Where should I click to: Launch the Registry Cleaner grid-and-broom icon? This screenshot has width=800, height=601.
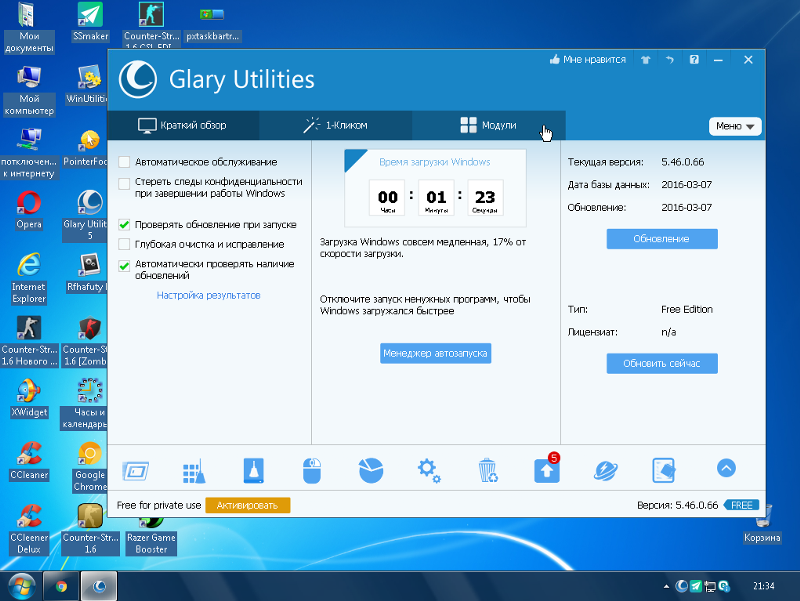(194, 470)
